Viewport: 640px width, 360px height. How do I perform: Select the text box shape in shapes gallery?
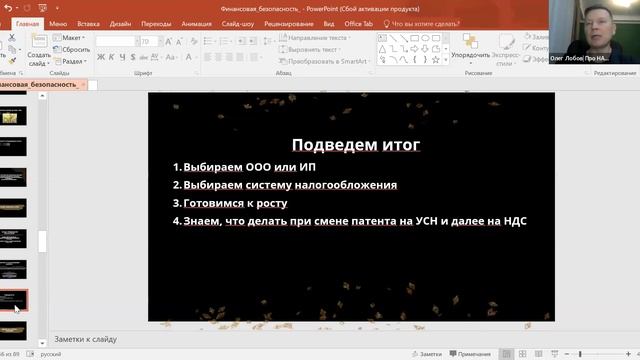pos(382,38)
